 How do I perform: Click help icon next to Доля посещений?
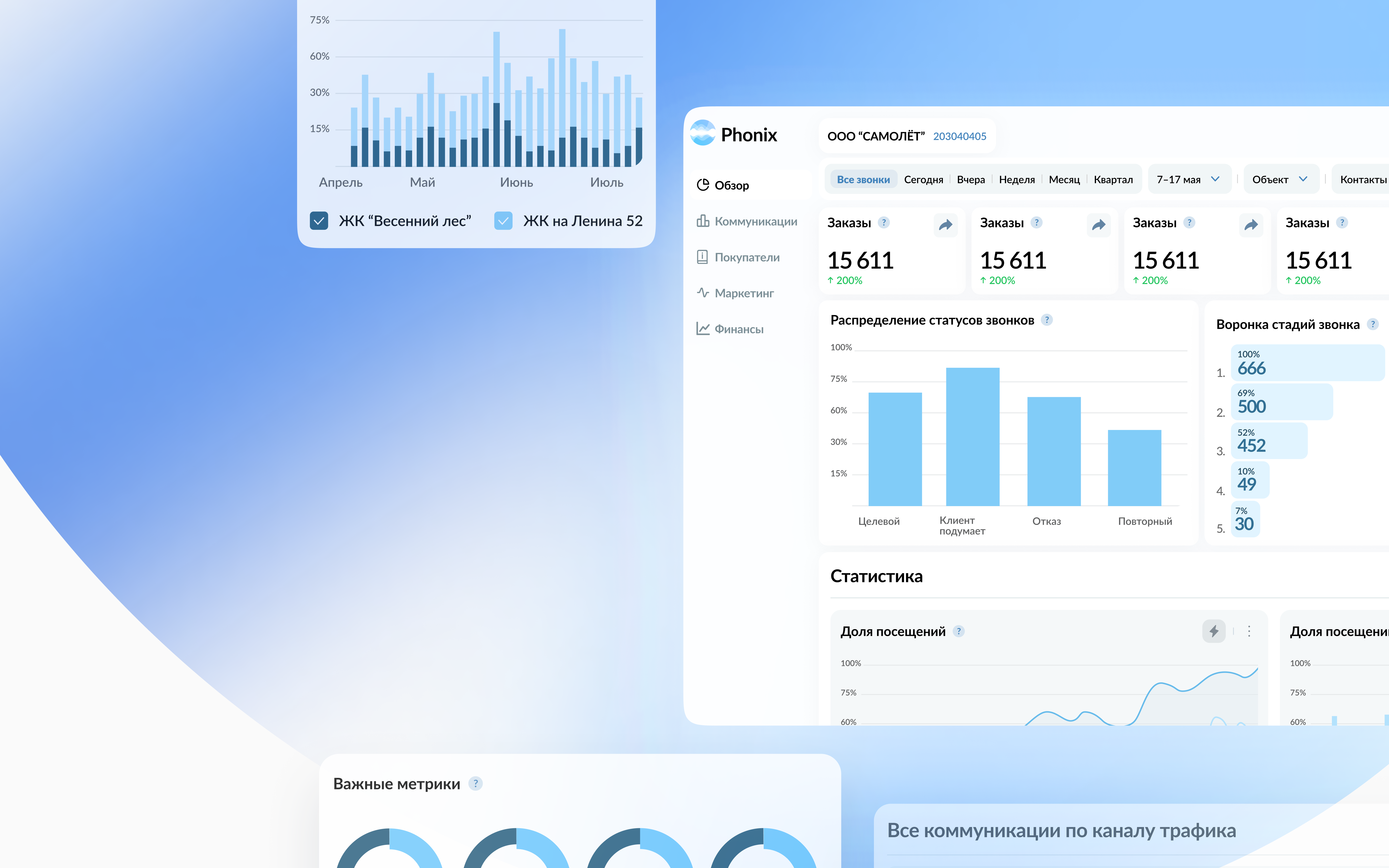pos(959,631)
